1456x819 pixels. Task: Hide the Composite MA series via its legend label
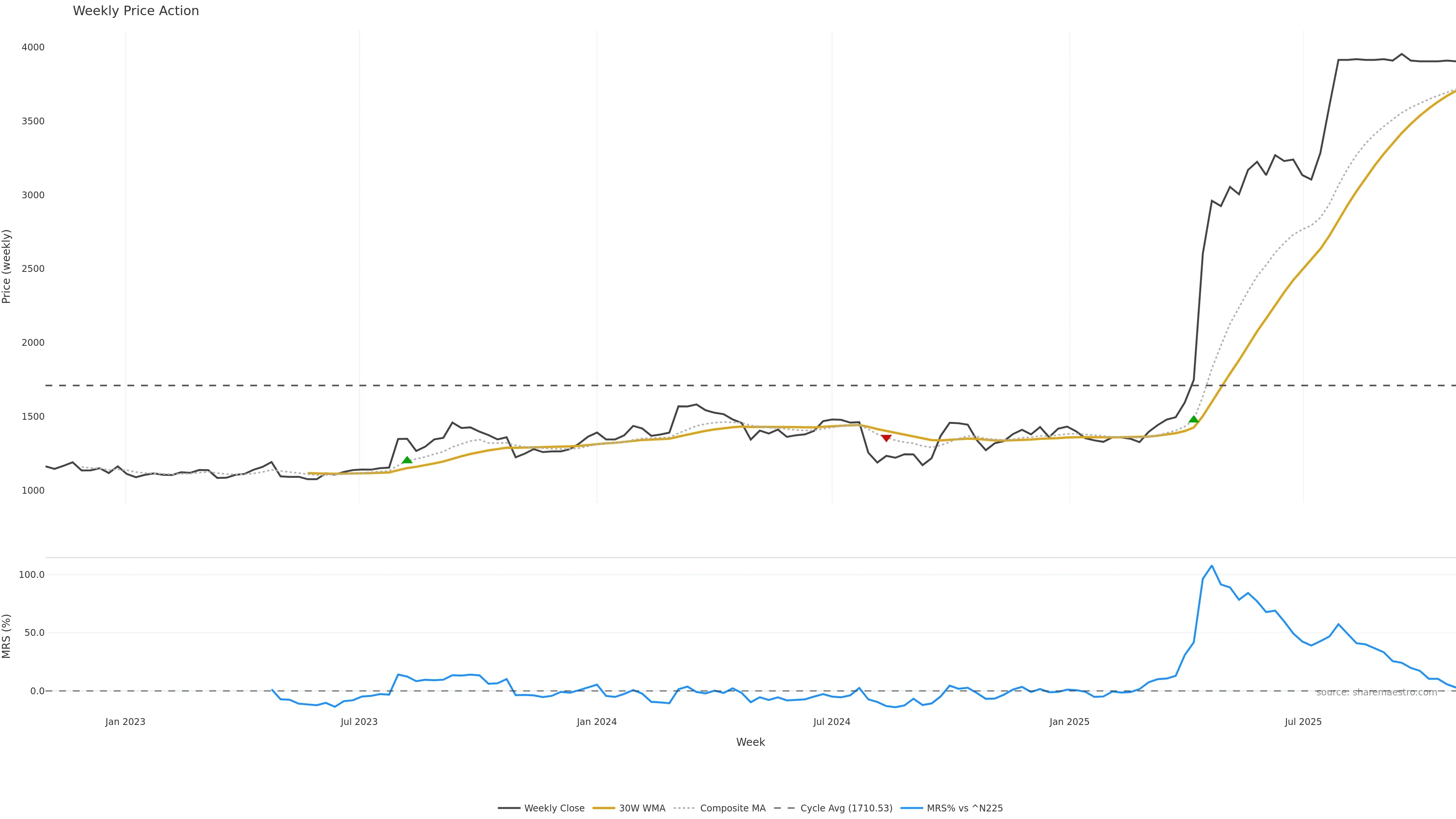point(733,808)
